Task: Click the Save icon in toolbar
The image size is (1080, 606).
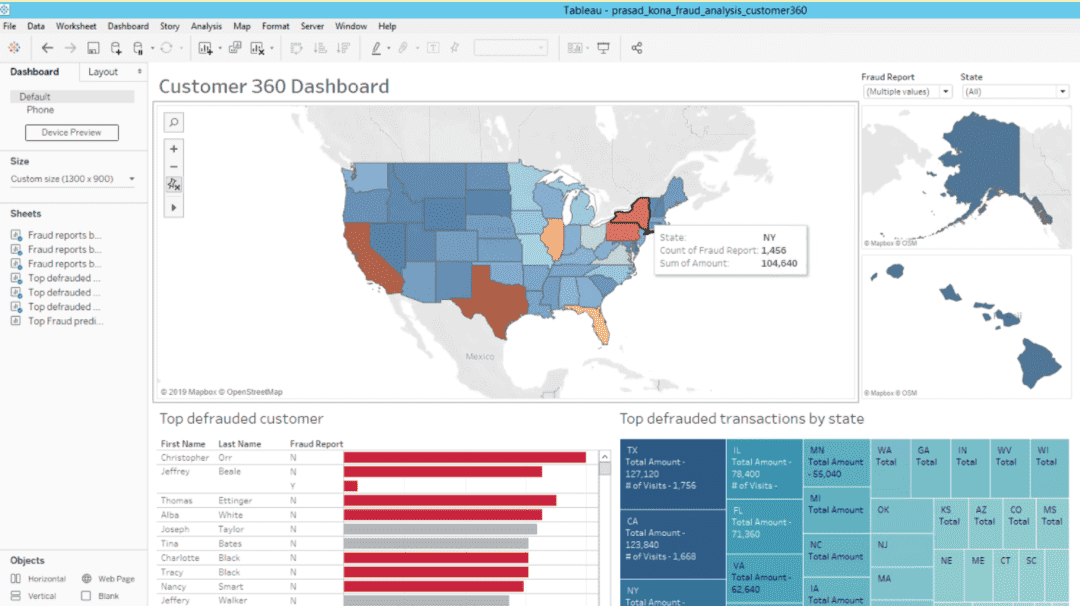Action: (x=93, y=48)
